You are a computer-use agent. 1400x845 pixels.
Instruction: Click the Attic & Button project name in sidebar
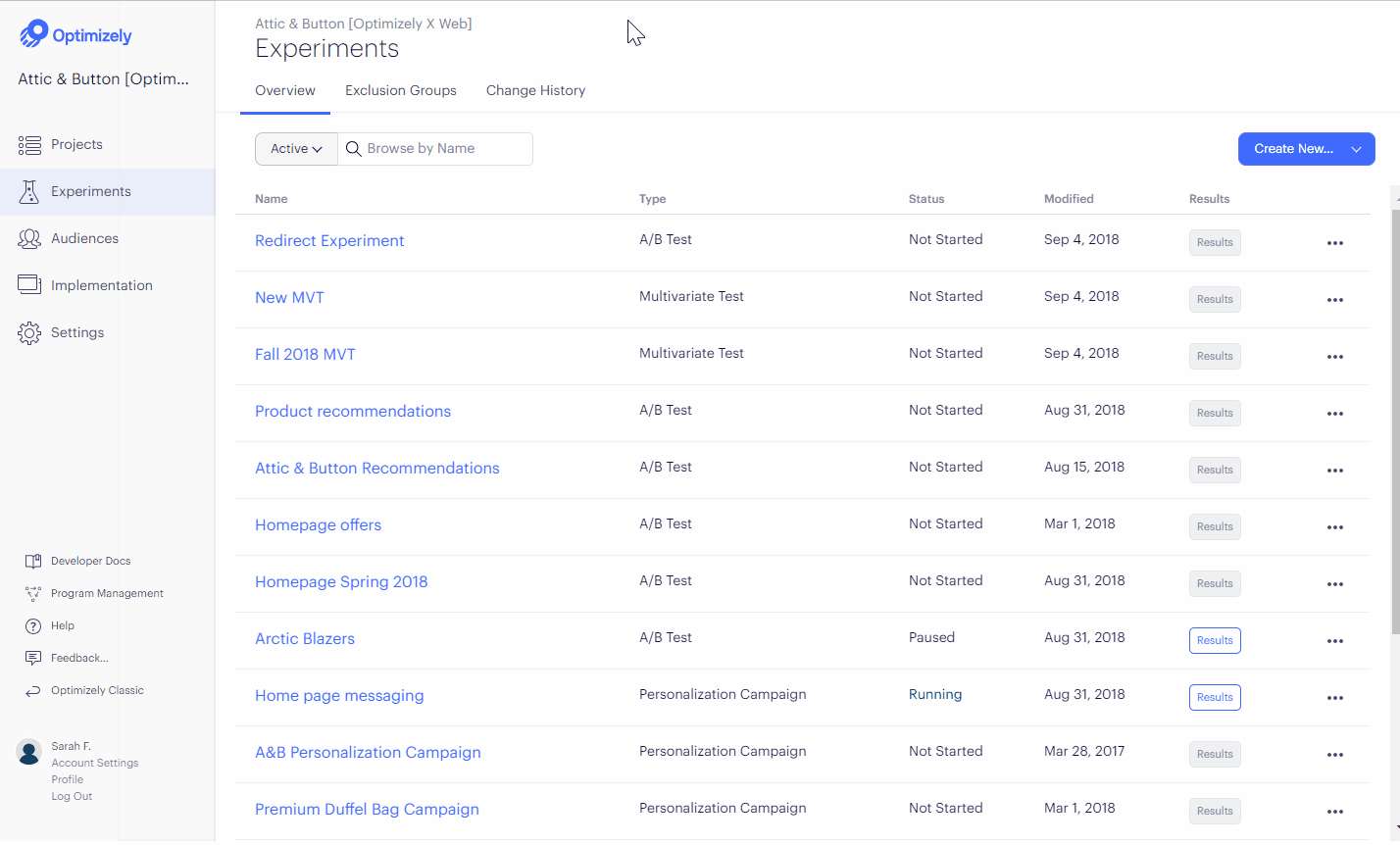coord(104,79)
